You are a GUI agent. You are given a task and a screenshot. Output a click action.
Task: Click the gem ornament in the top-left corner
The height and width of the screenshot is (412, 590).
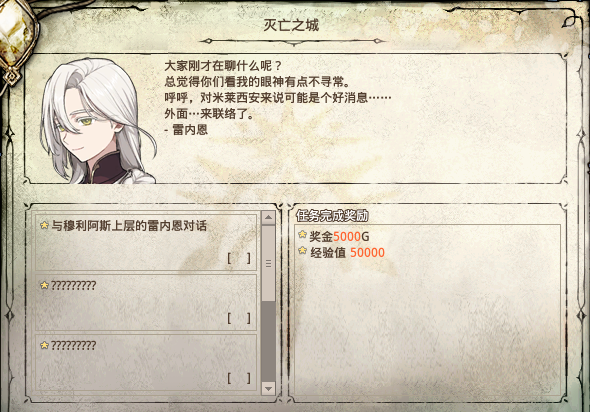15,40
